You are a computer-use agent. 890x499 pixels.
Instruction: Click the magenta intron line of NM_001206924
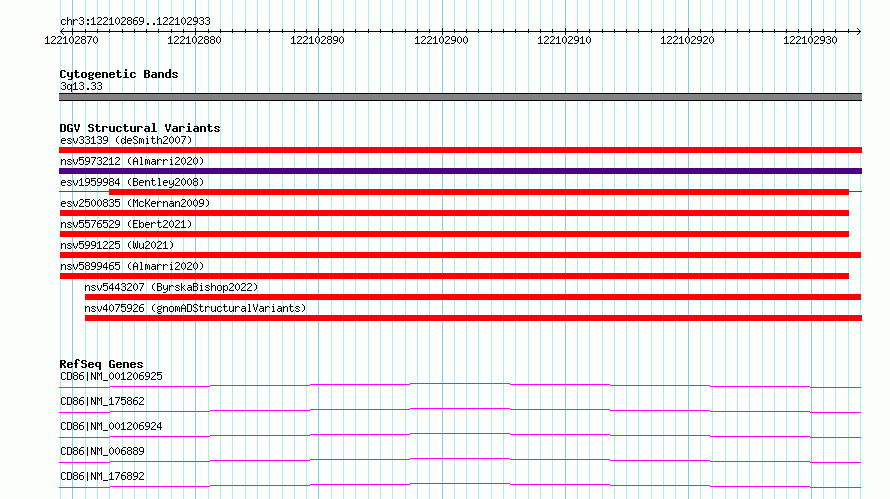click(x=460, y=434)
